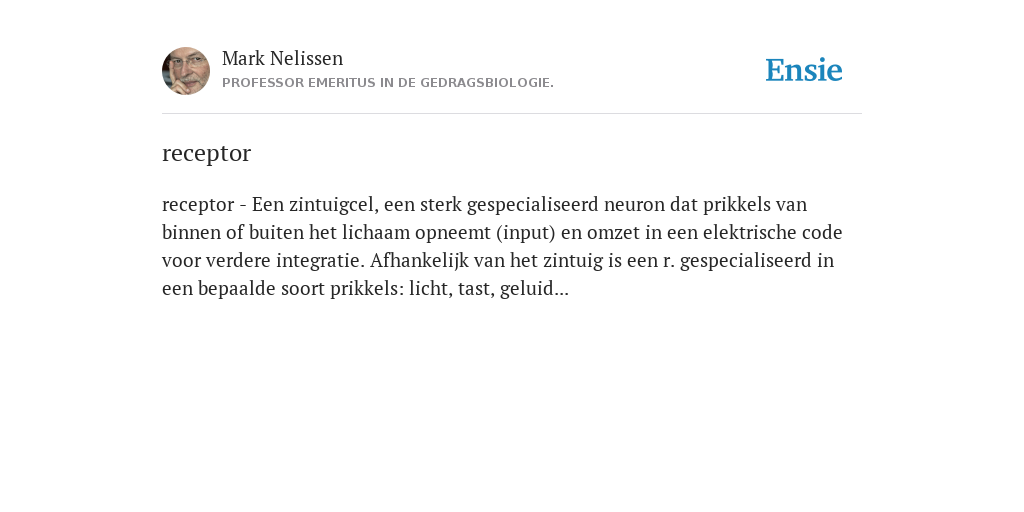Click the horizontal divider under the author header
The height and width of the screenshot is (512, 1024).
coord(512,114)
